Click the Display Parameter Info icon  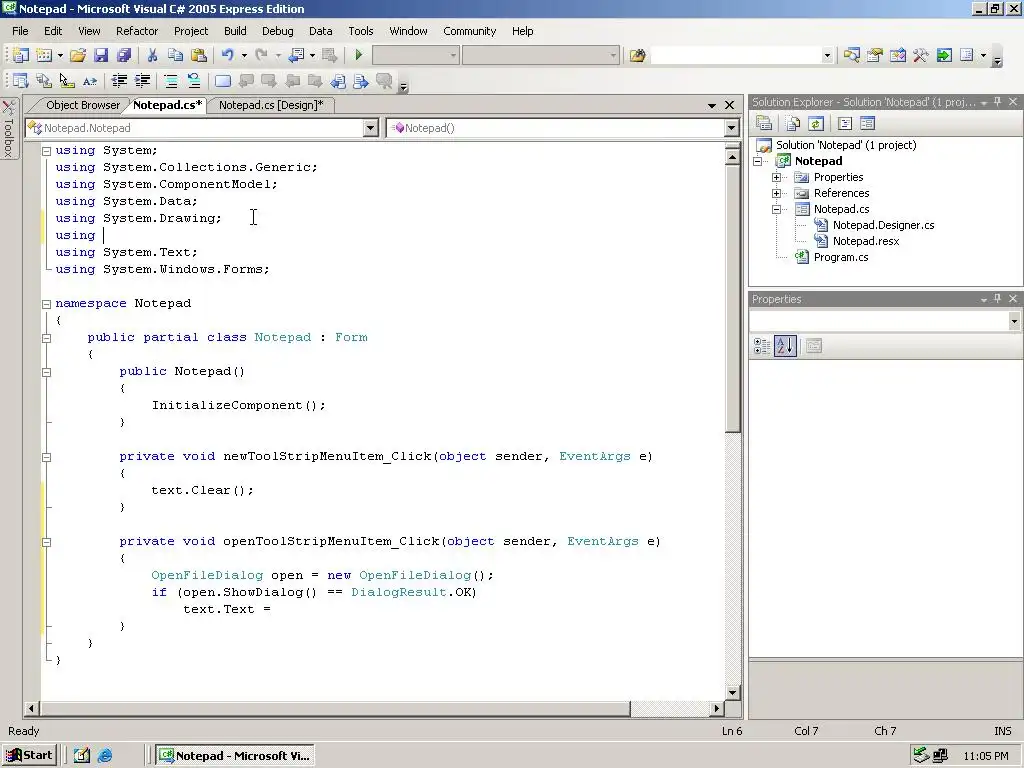[x=44, y=81]
